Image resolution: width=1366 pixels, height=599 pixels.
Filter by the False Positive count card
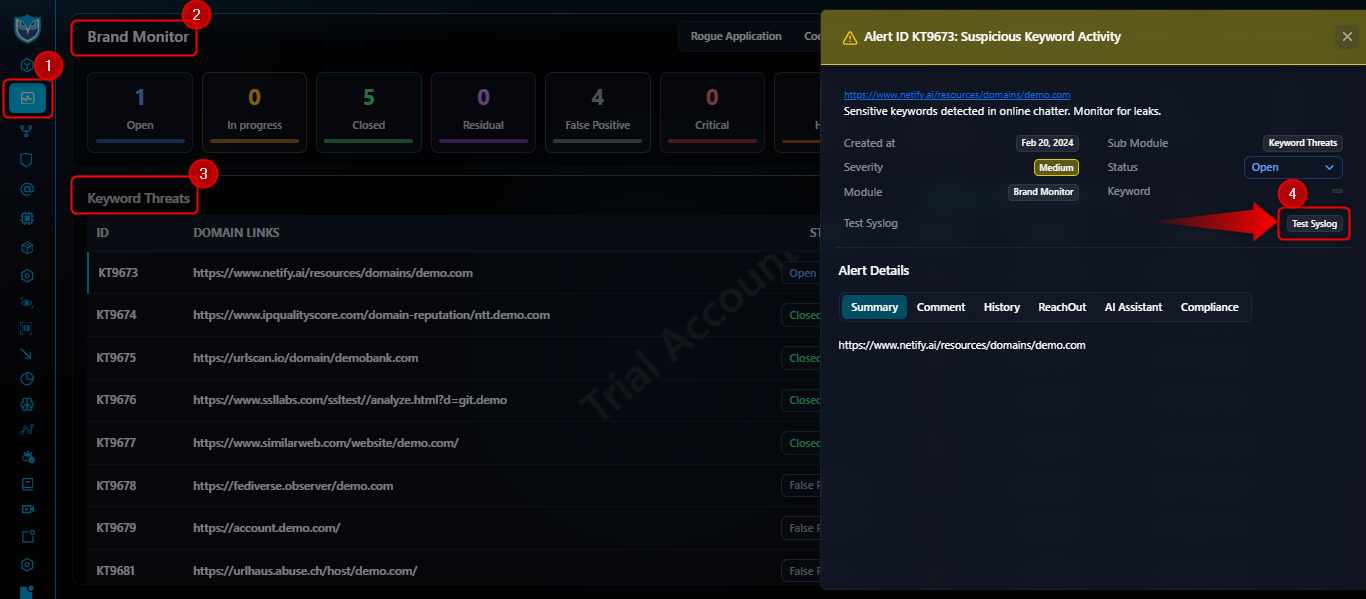pos(597,112)
